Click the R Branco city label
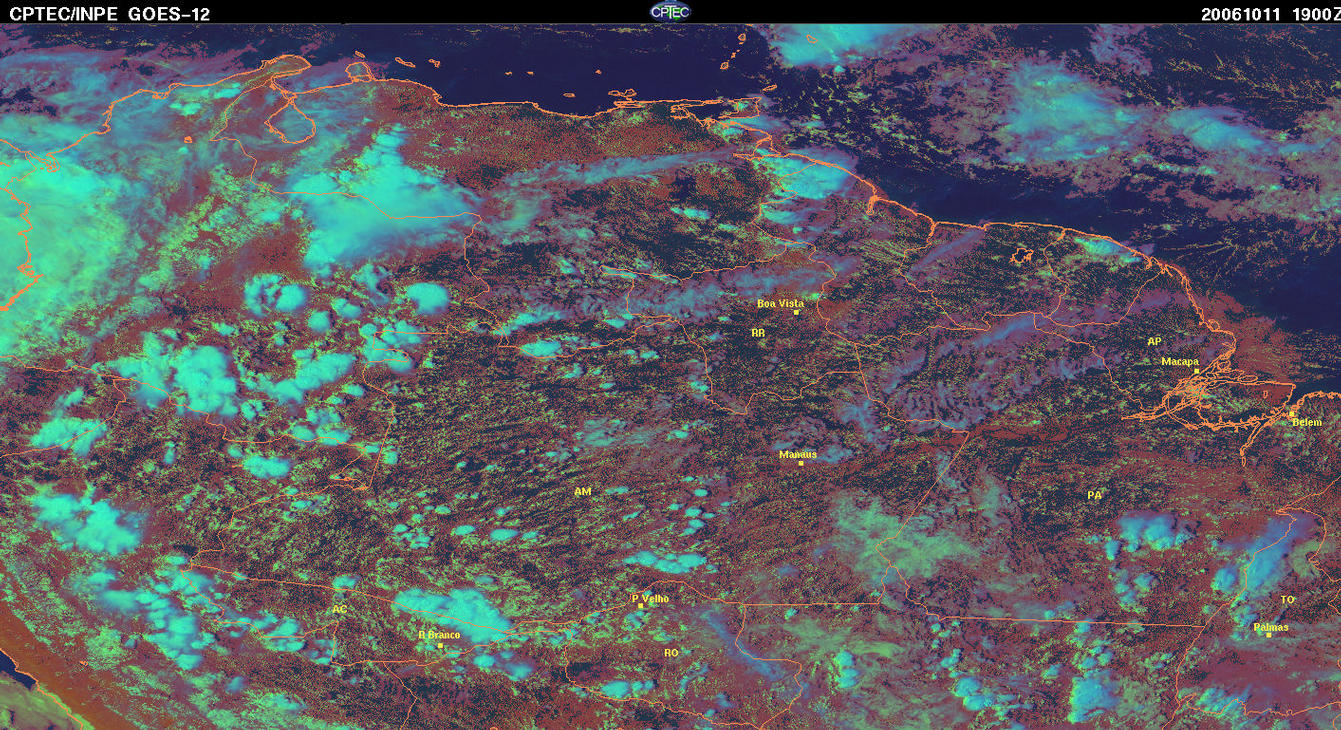 pyautogui.click(x=439, y=635)
